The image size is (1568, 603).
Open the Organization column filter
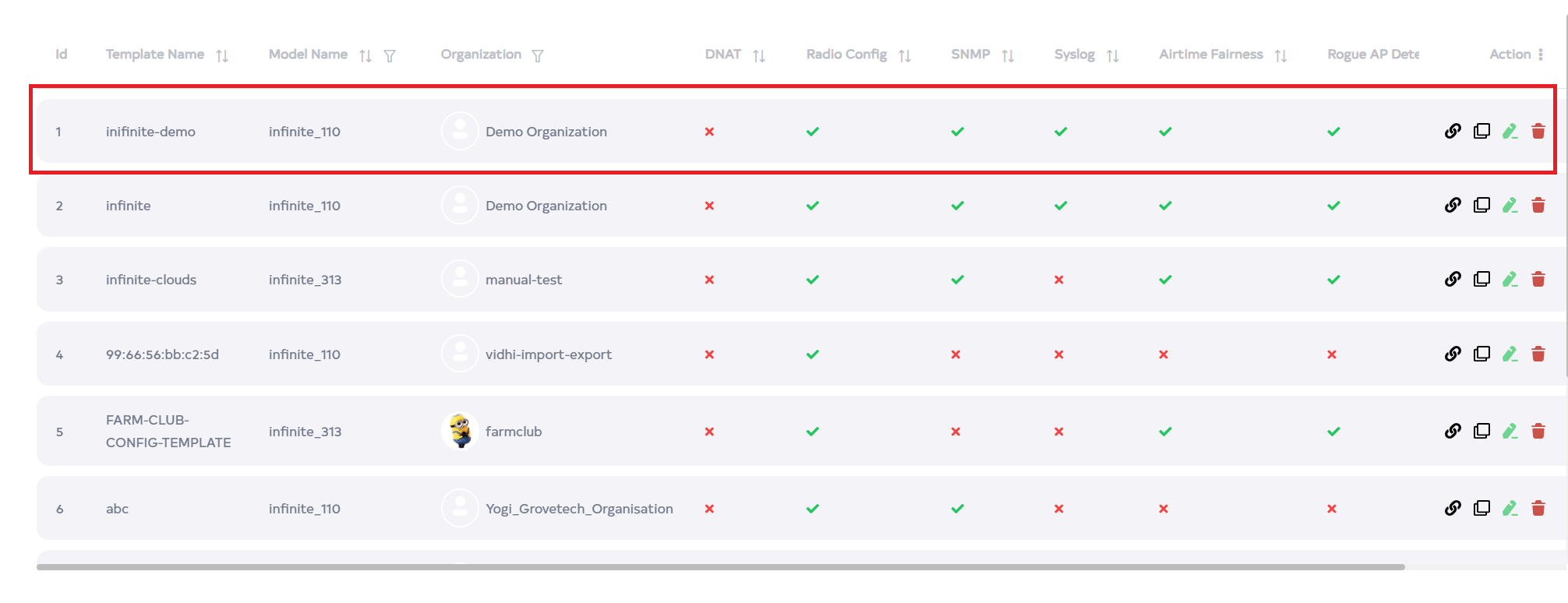tap(538, 55)
